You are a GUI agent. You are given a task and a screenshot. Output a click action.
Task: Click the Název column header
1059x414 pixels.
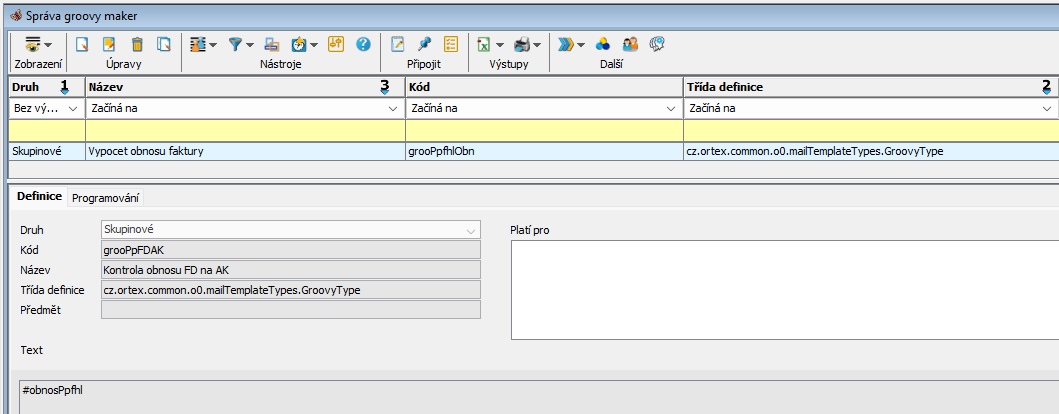coord(230,87)
